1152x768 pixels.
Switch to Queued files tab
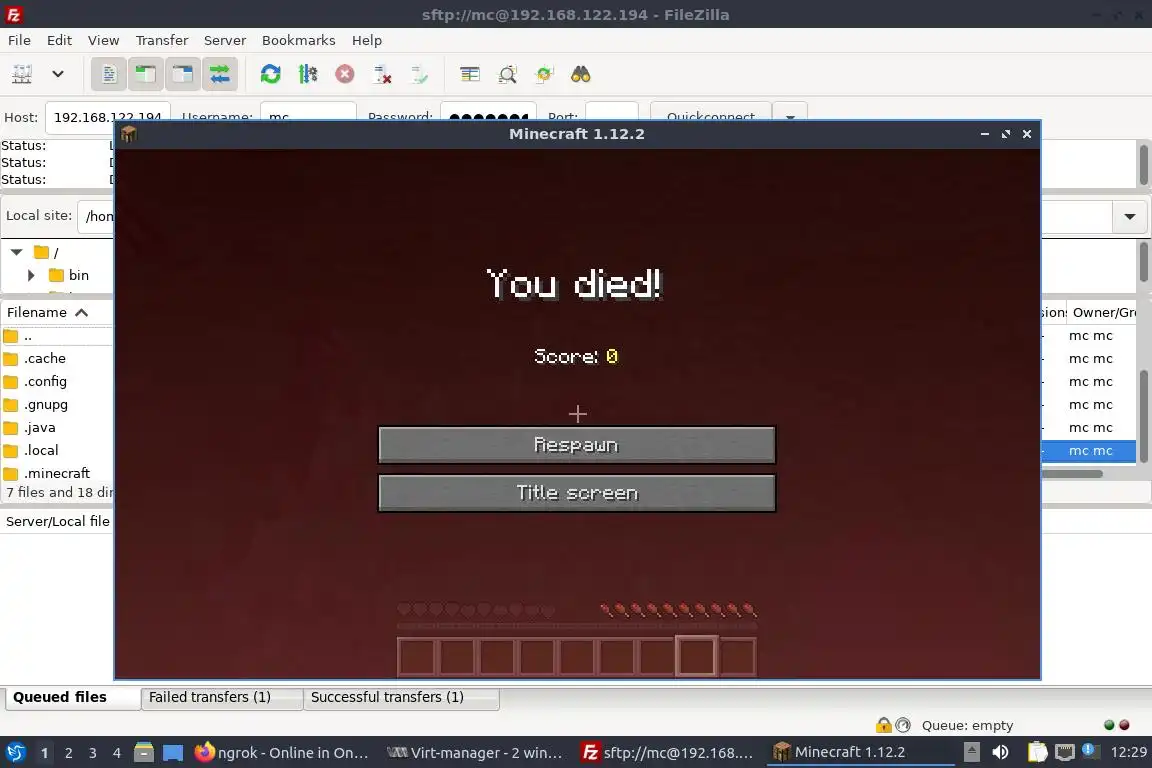click(73, 697)
